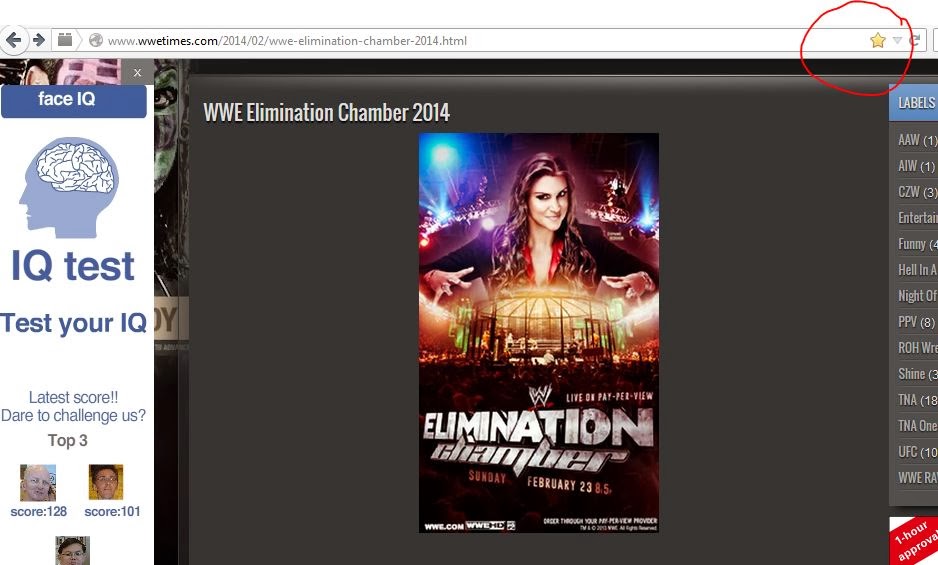
Task: Open the UFC label
Action: point(917,452)
